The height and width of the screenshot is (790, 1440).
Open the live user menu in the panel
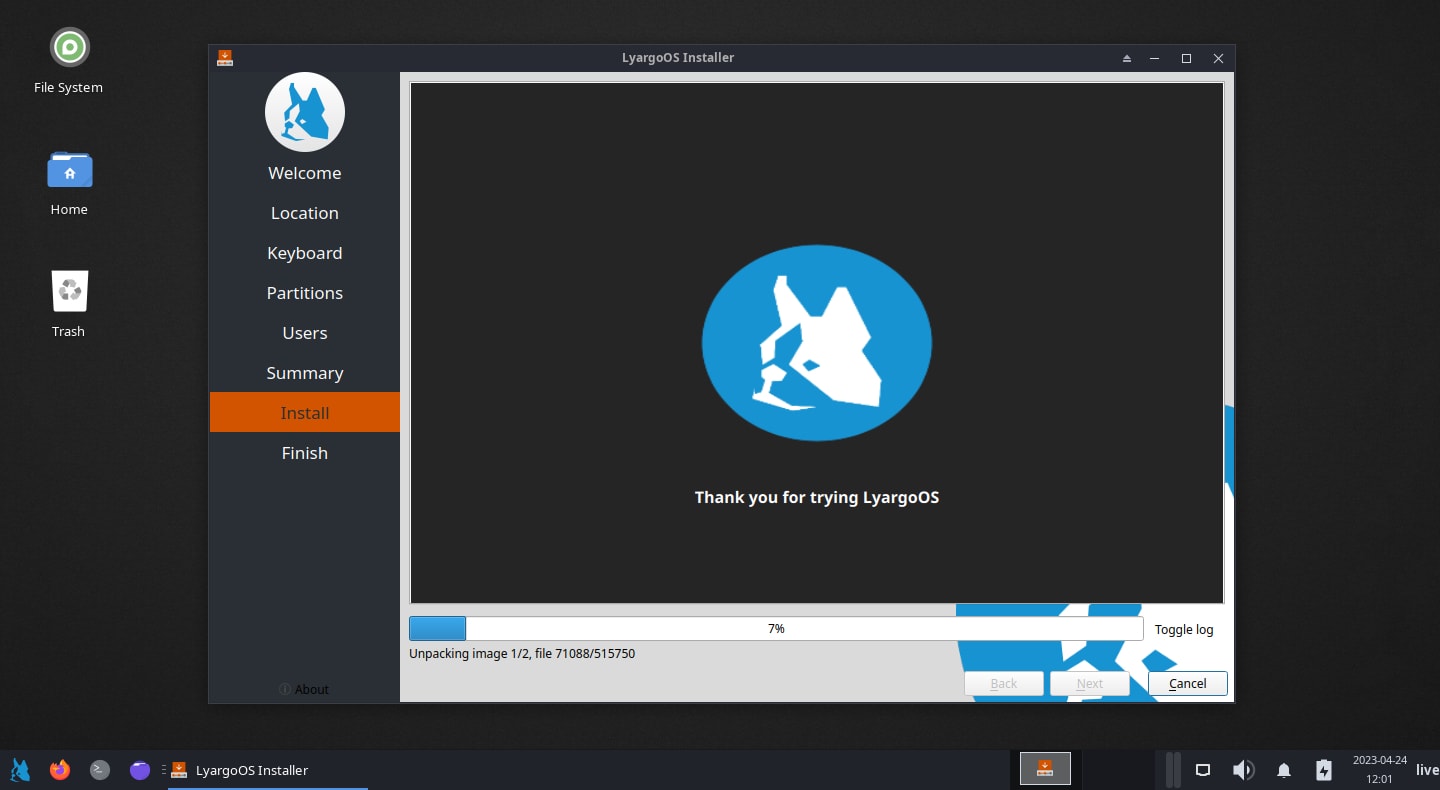(x=1427, y=770)
